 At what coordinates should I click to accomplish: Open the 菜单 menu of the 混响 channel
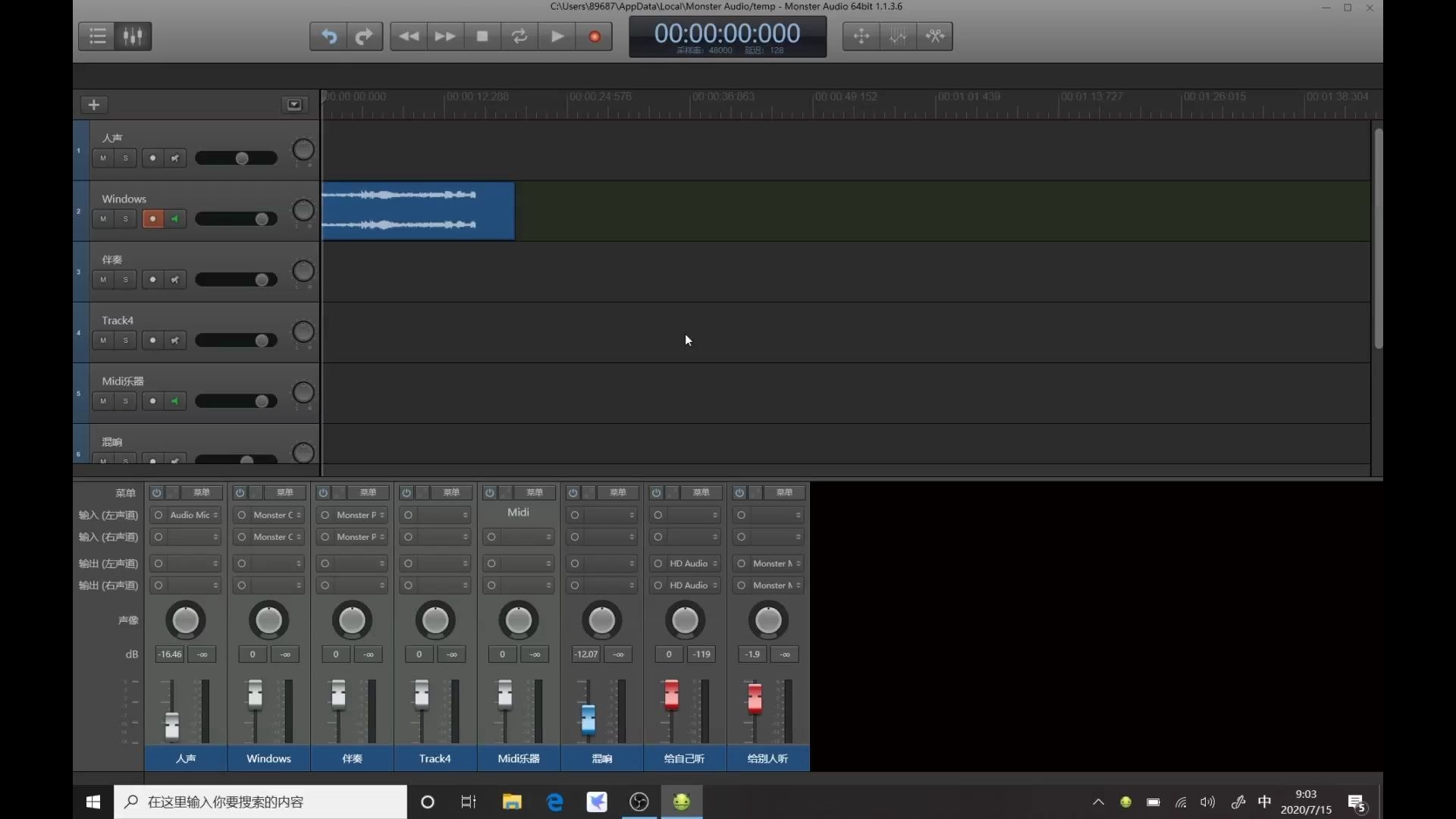click(x=617, y=493)
